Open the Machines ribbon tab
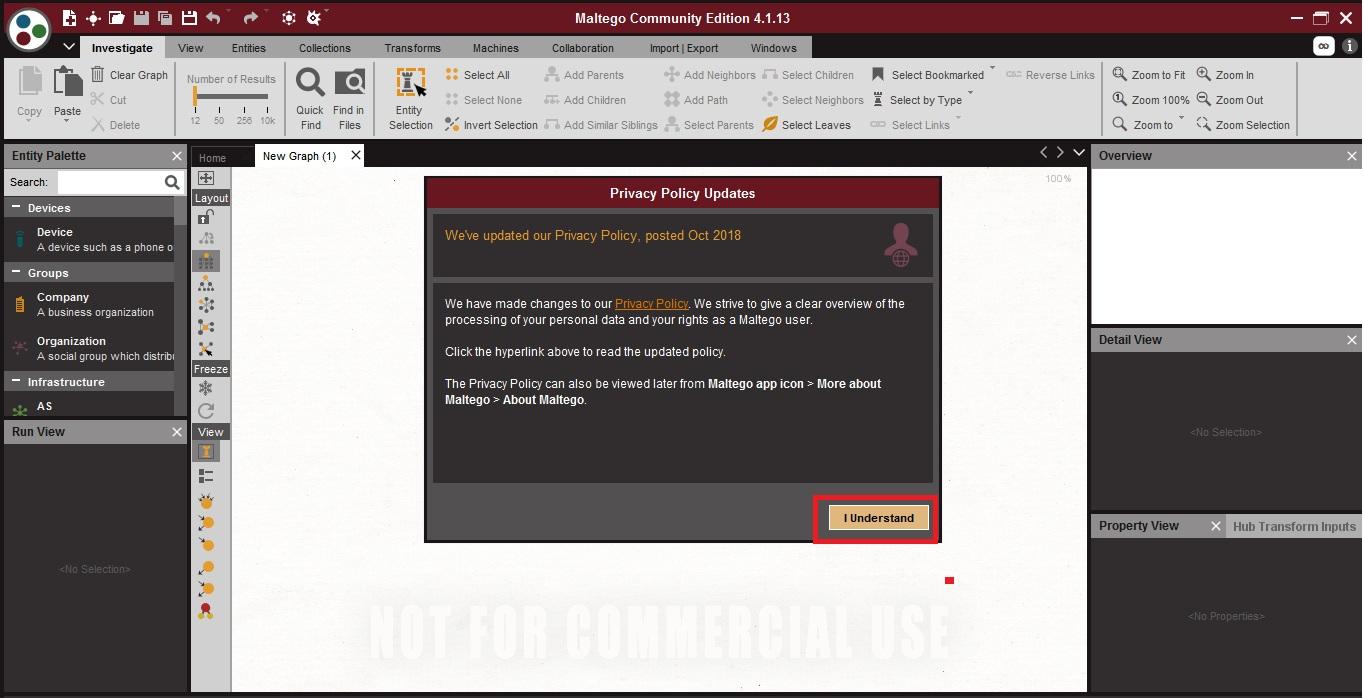Viewport: 1364px width, 698px height. (496, 48)
